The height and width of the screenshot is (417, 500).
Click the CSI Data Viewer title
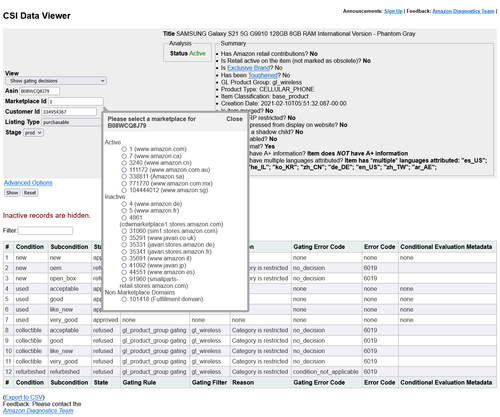click(37, 16)
